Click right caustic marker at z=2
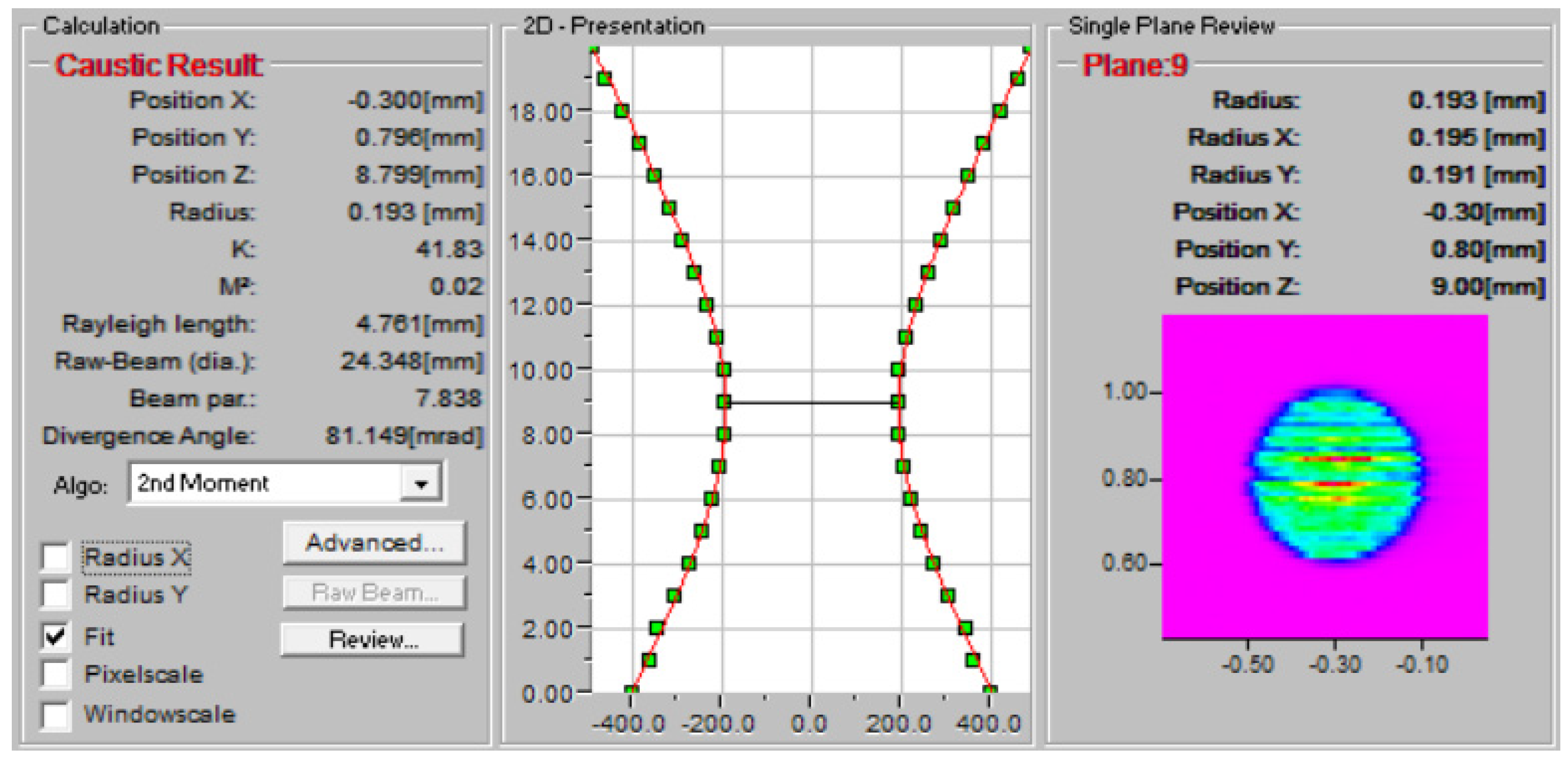The width and height of the screenshot is (1568, 760). pyautogui.click(x=965, y=627)
